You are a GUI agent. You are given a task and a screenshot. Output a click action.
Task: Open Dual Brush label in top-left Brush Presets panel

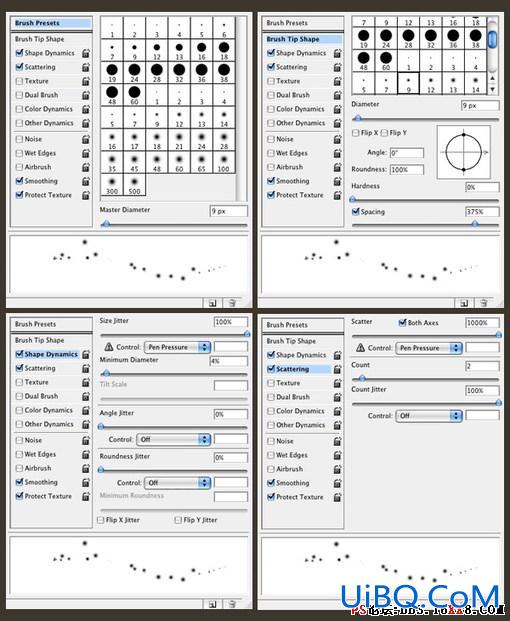[41, 95]
